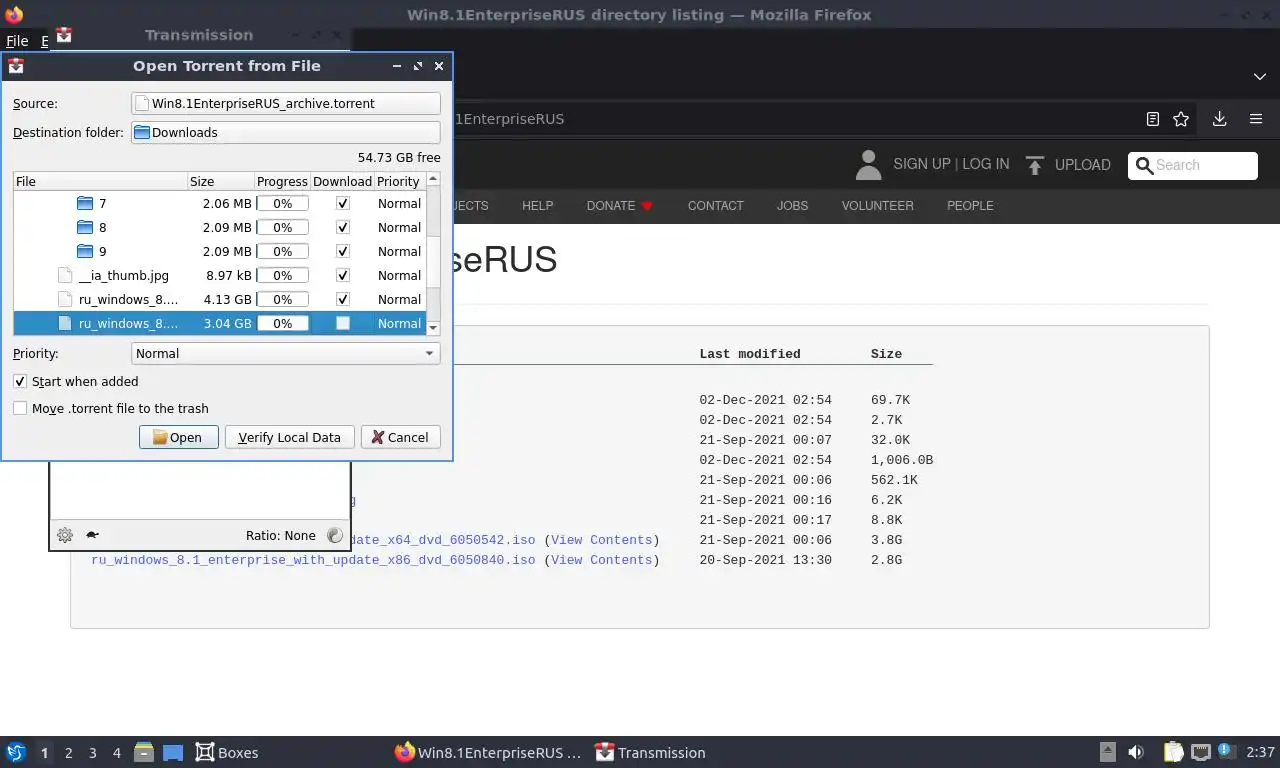Click the clipboard tray icon

click(x=1174, y=752)
